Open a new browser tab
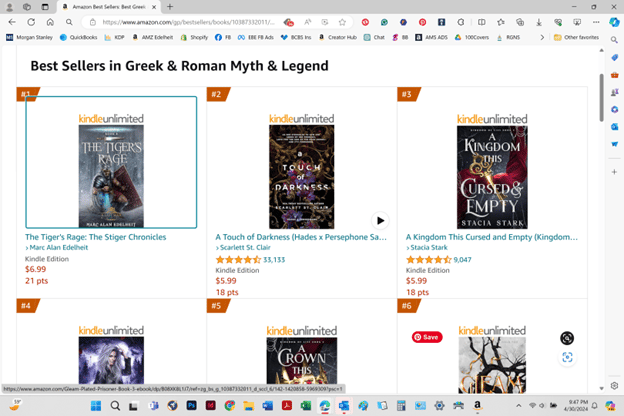Viewport: 624px width, 416px height. [170, 7]
